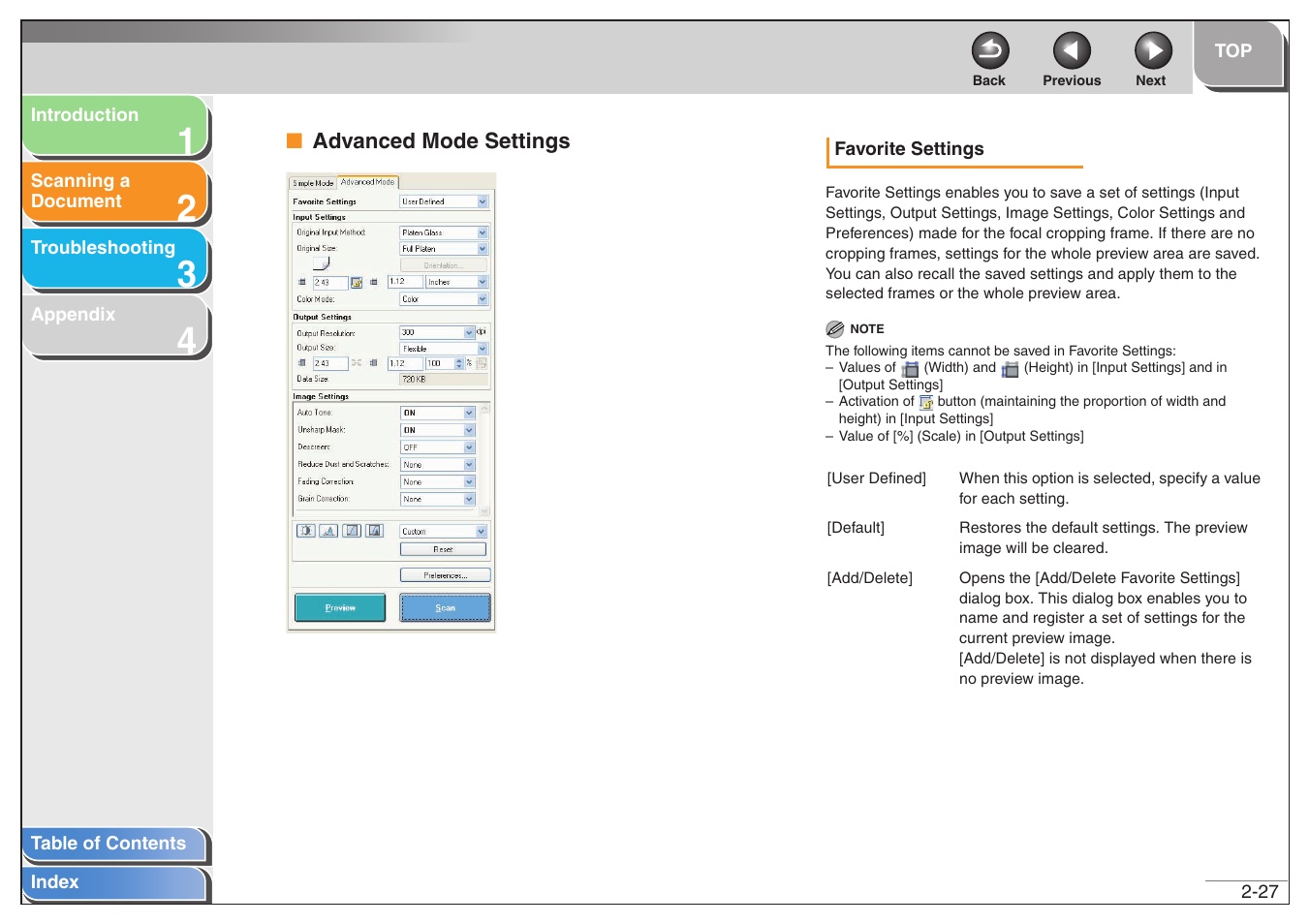Open Favorite Settings User Defined dropdown
The image size is (1309, 924).
point(444,201)
